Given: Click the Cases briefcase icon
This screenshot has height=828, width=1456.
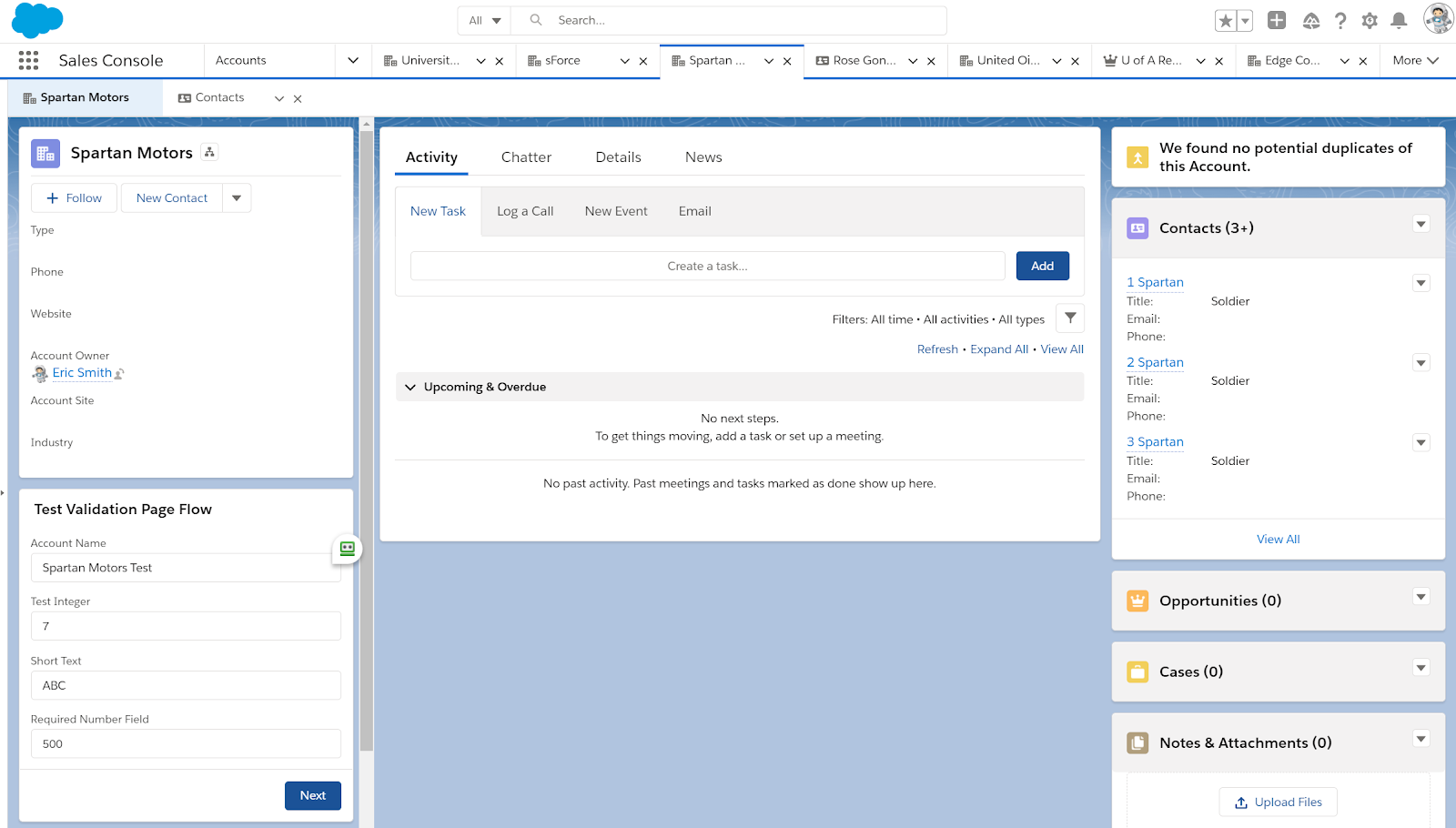Looking at the screenshot, I should tap(1137, 671).
